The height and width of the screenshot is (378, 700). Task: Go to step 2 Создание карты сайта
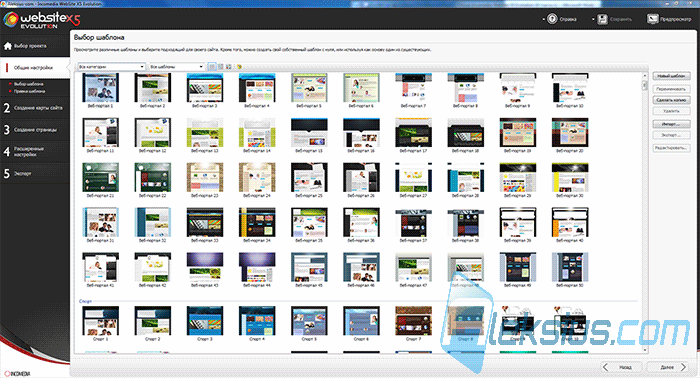[x=35, y=108]
